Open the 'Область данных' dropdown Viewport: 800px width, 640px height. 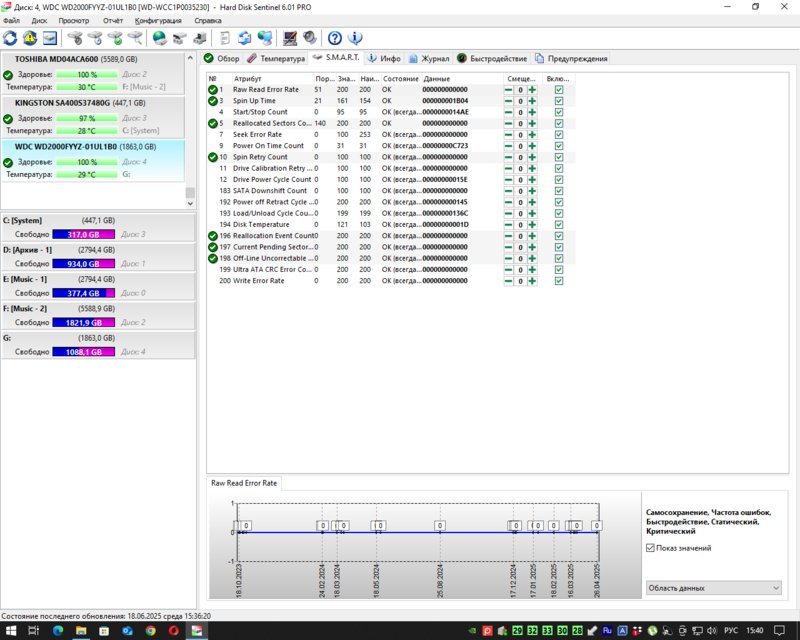(x=713, y=588)
